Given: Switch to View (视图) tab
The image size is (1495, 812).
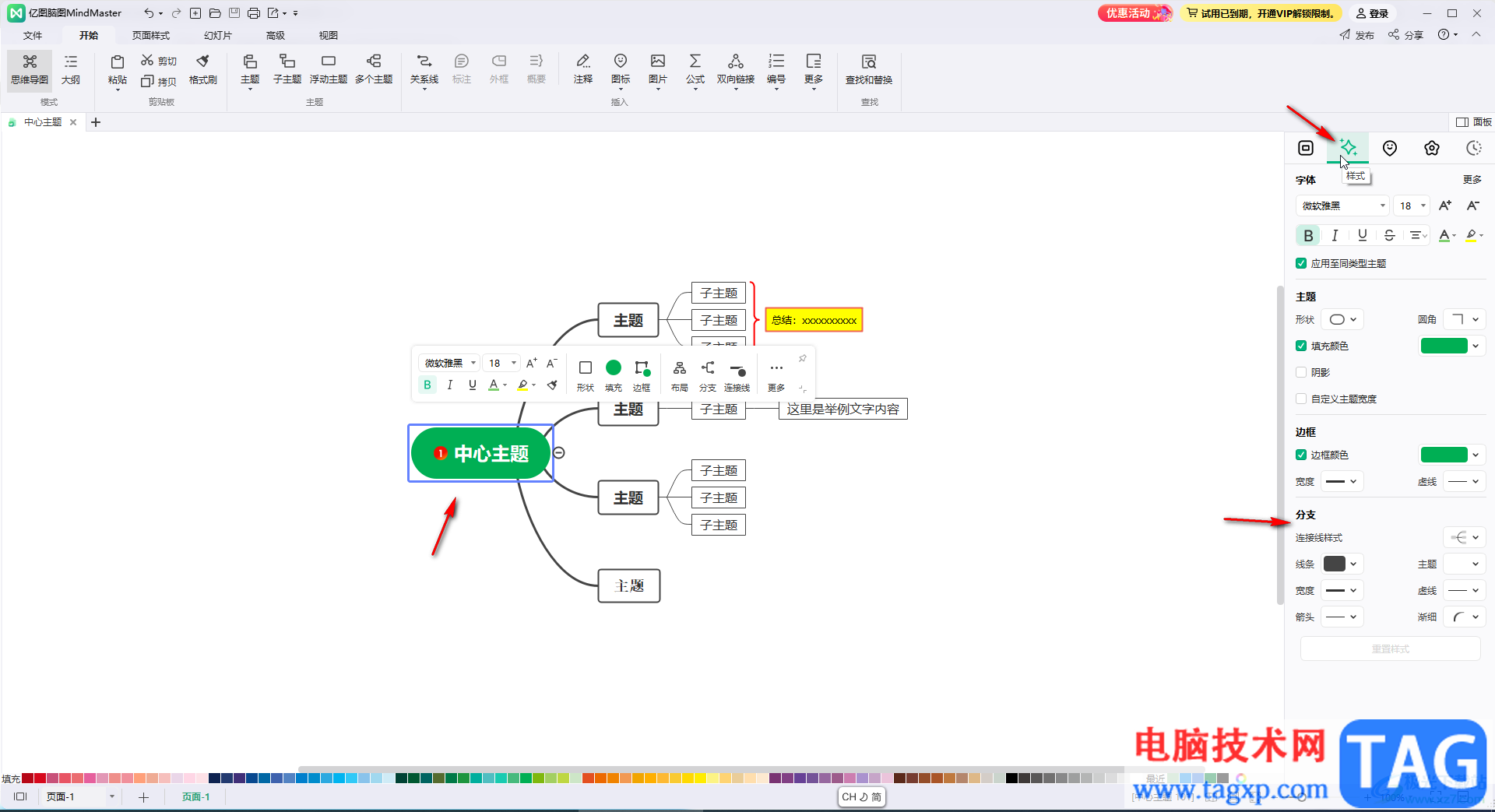Looking at the screenshot, I should pyautogui.click(x=329, y=35).
